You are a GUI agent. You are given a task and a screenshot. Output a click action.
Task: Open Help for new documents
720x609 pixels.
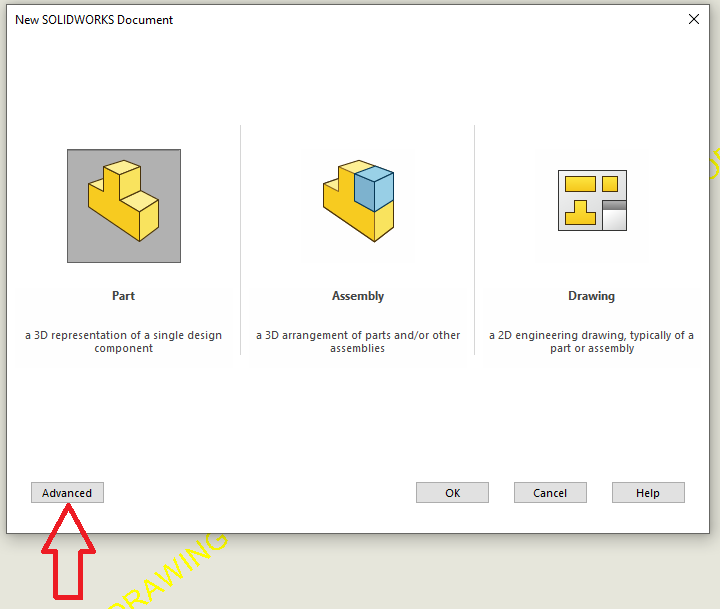(x=648, y=492)
